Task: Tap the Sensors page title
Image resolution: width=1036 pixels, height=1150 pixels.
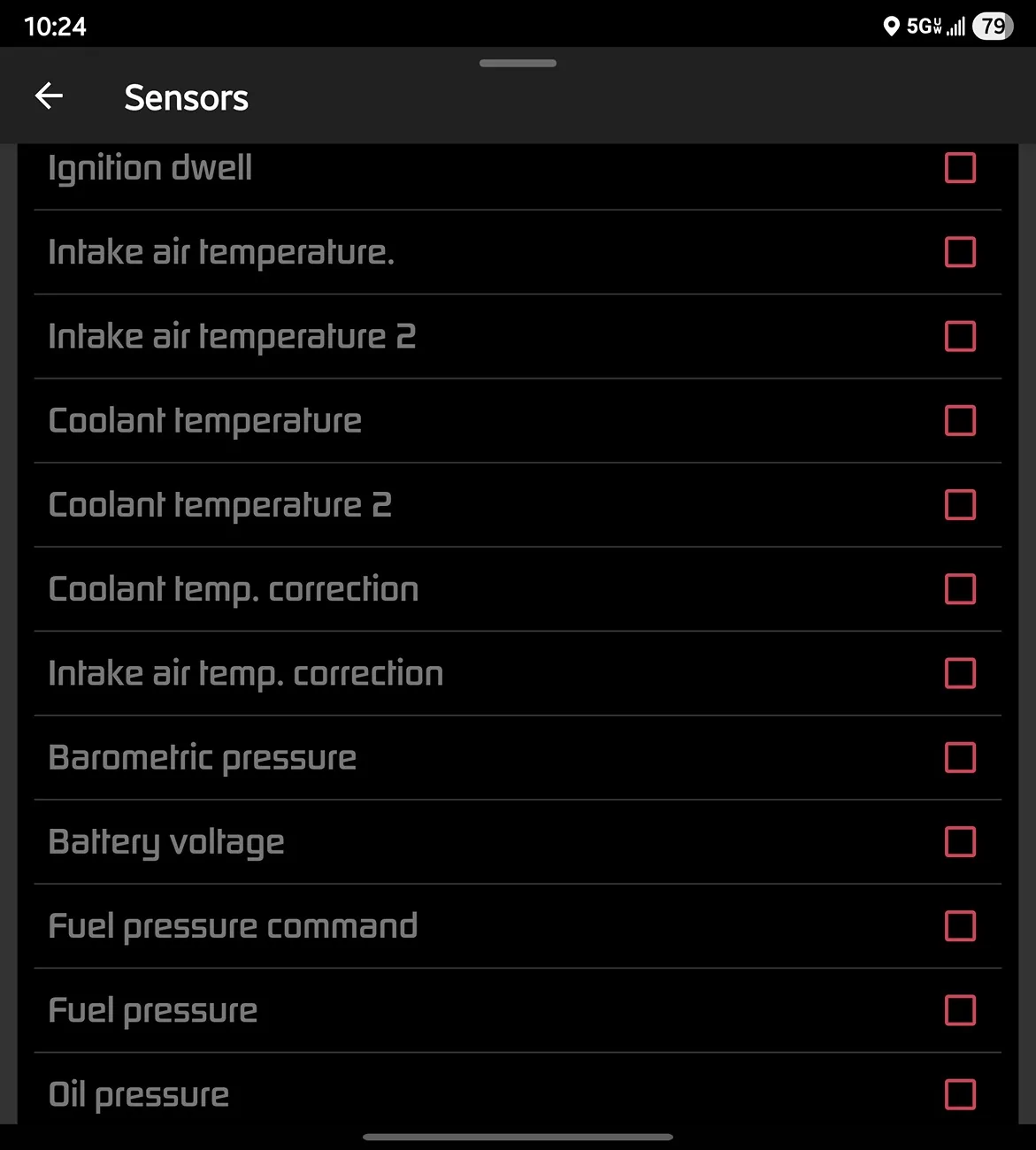Action: (x=186, y=97)
